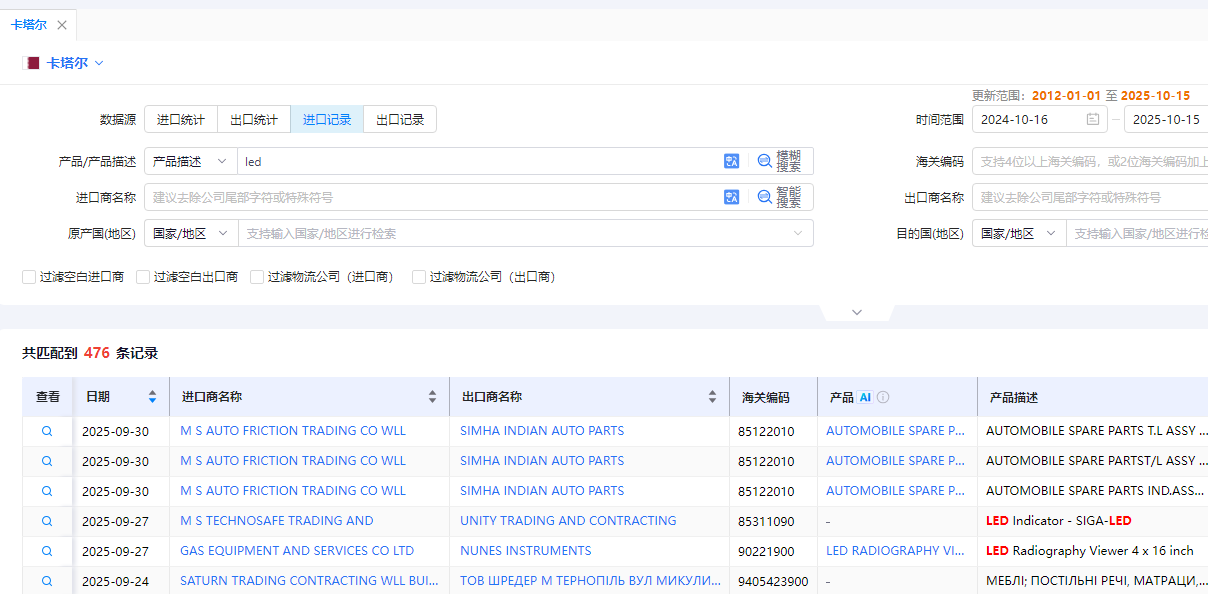1208x594 pixels.
Task: Enable the 过滤空白进口商 checkbox
Action: [28, 277]
